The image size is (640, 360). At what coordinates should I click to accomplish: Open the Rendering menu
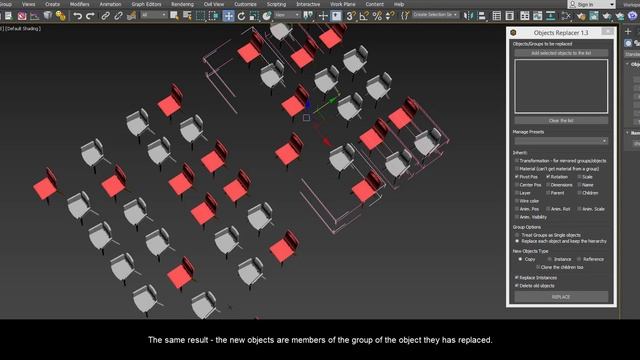(x=182, y=4)
